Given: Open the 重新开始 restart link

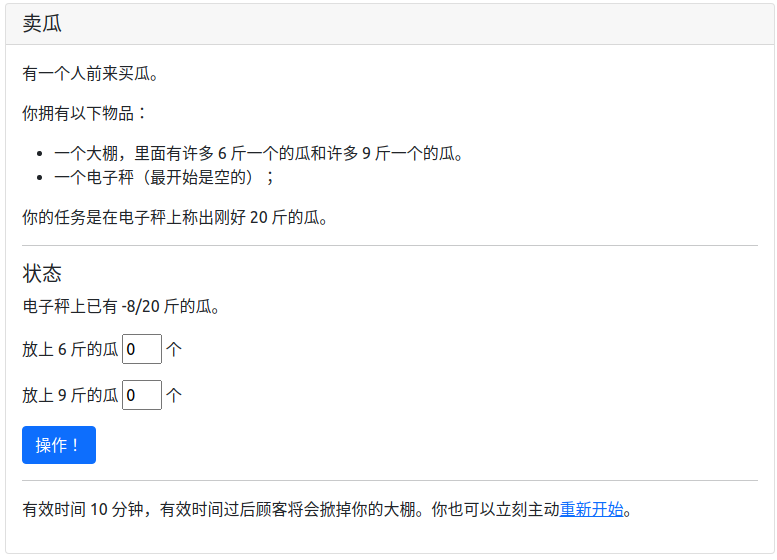Looking at the screenshot, I should [x=591, y=509].
